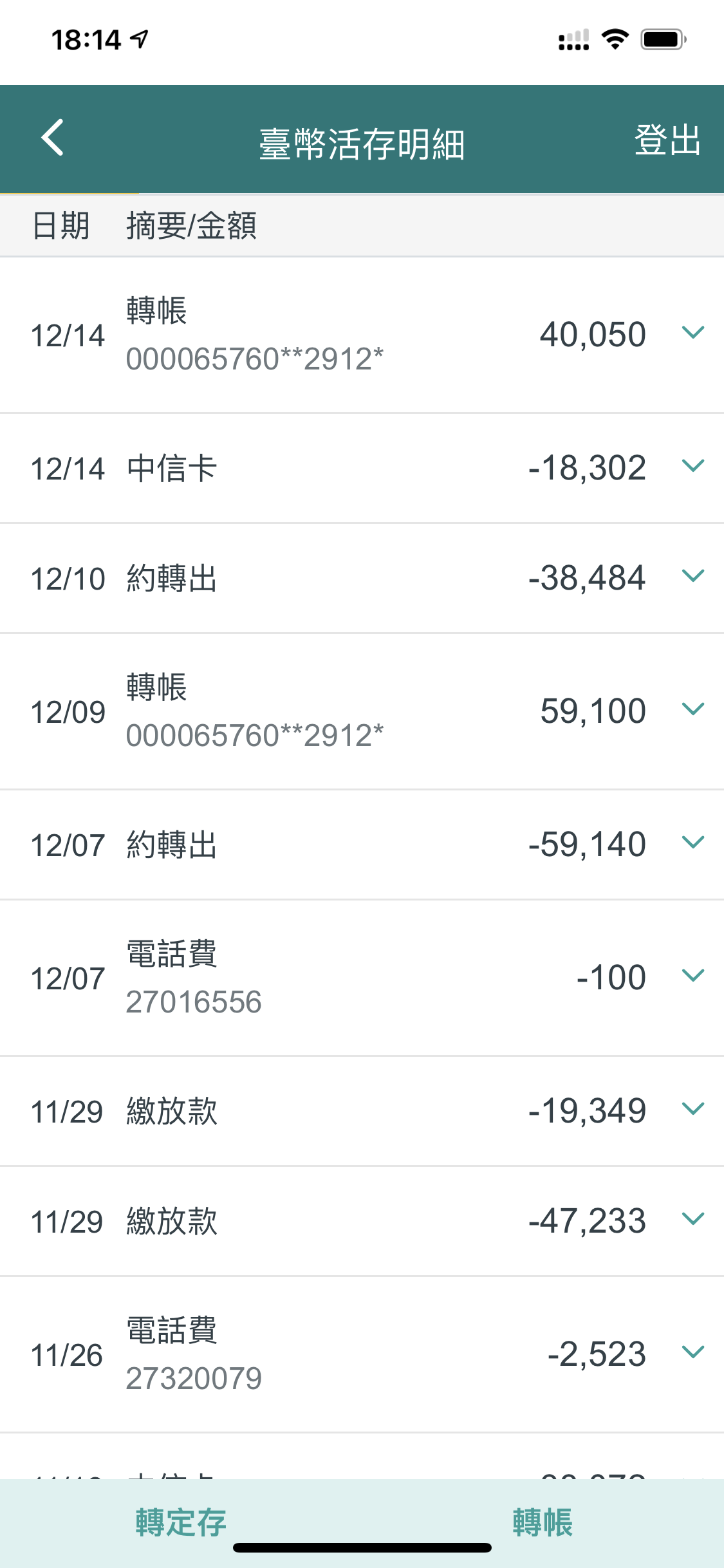Expand the 繳放款 -47,233 entry
724x1568 pixels.
[693, 1219]
